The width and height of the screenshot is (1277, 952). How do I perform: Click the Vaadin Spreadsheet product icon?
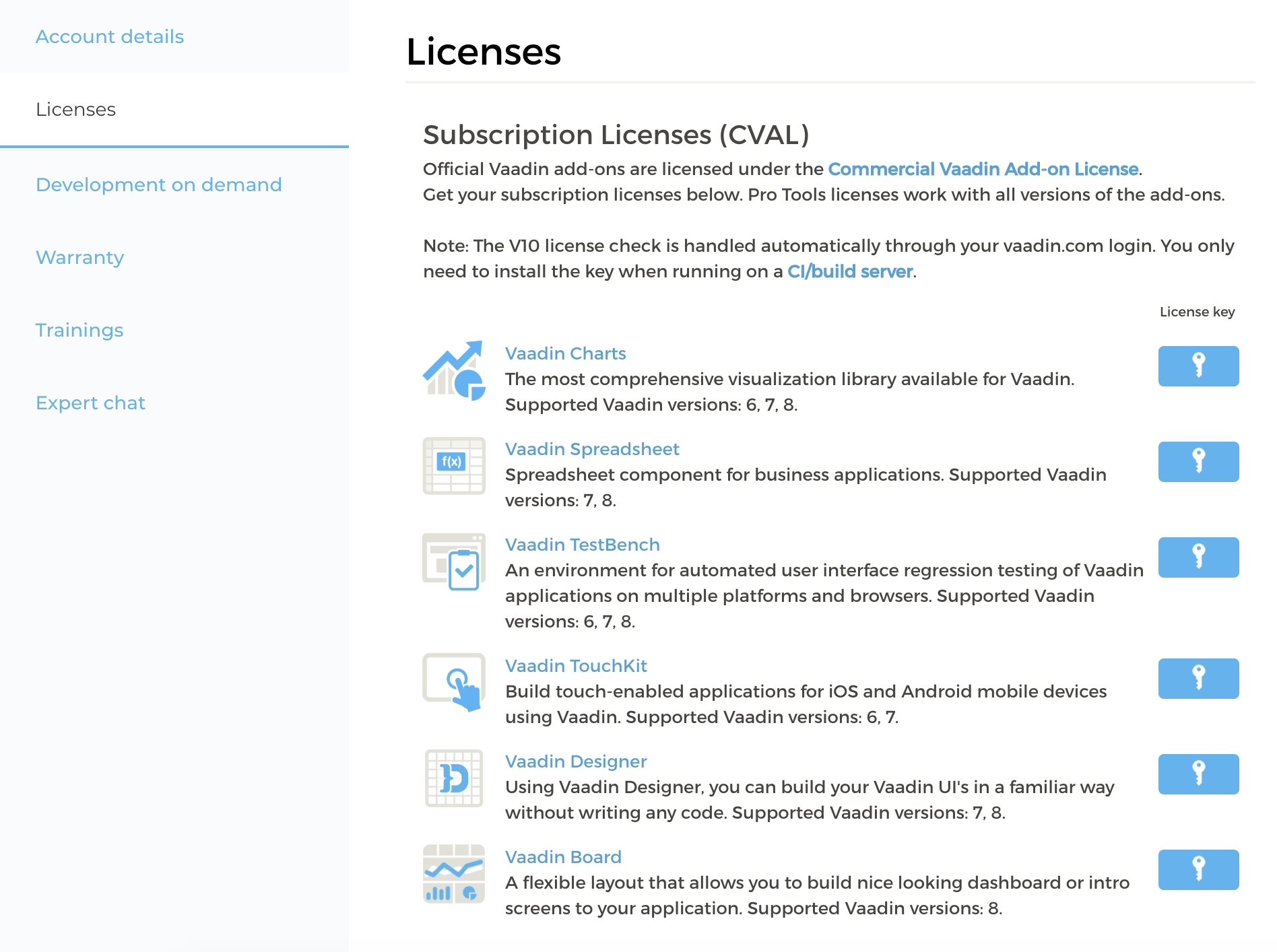[454, 466]
